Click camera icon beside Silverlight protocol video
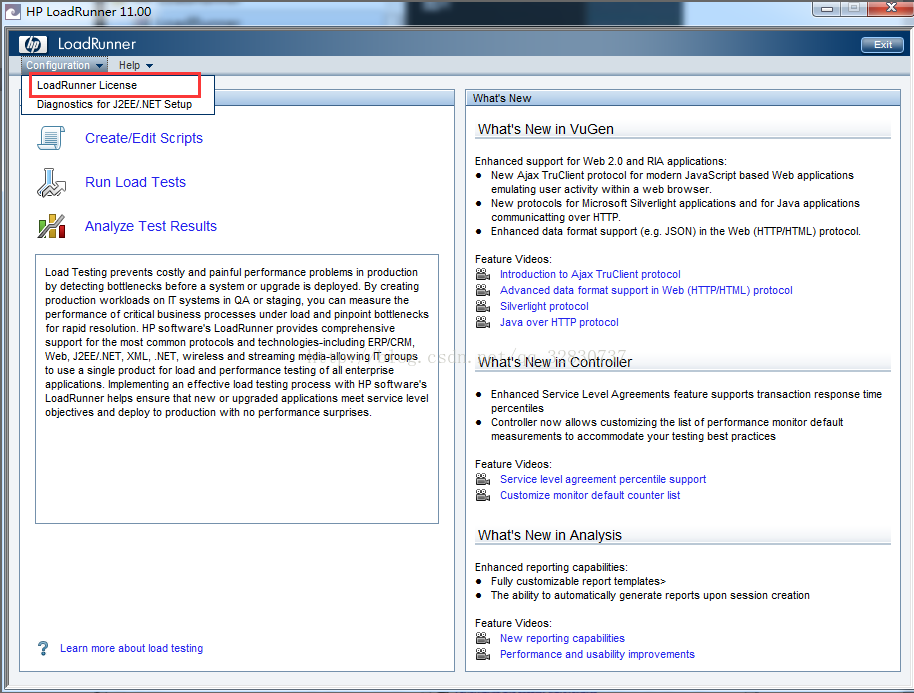This screenshot has height=693, width=914. point(483,306)
